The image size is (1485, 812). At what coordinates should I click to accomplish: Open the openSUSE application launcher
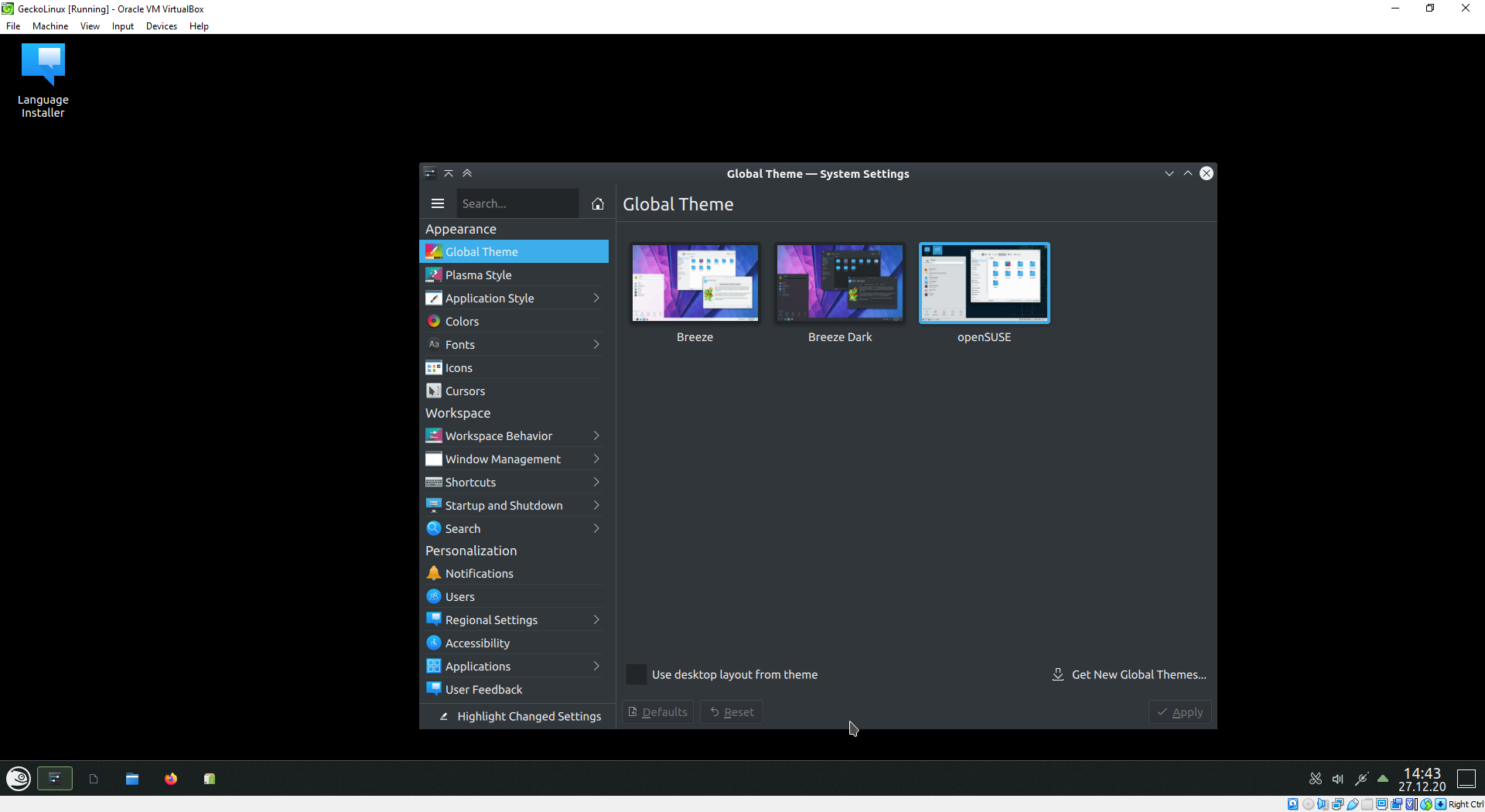19,779
